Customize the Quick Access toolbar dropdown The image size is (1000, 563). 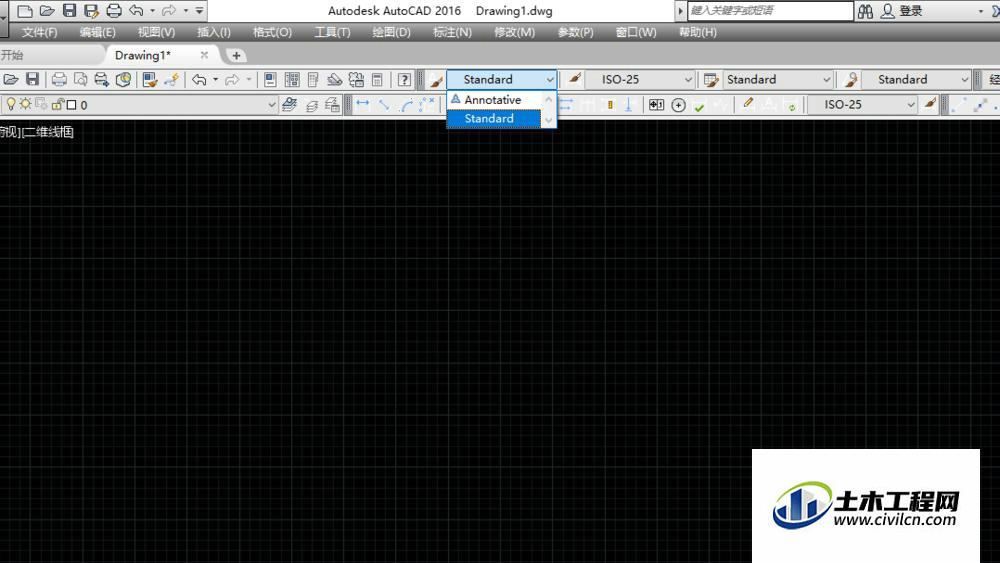[200, 11]
